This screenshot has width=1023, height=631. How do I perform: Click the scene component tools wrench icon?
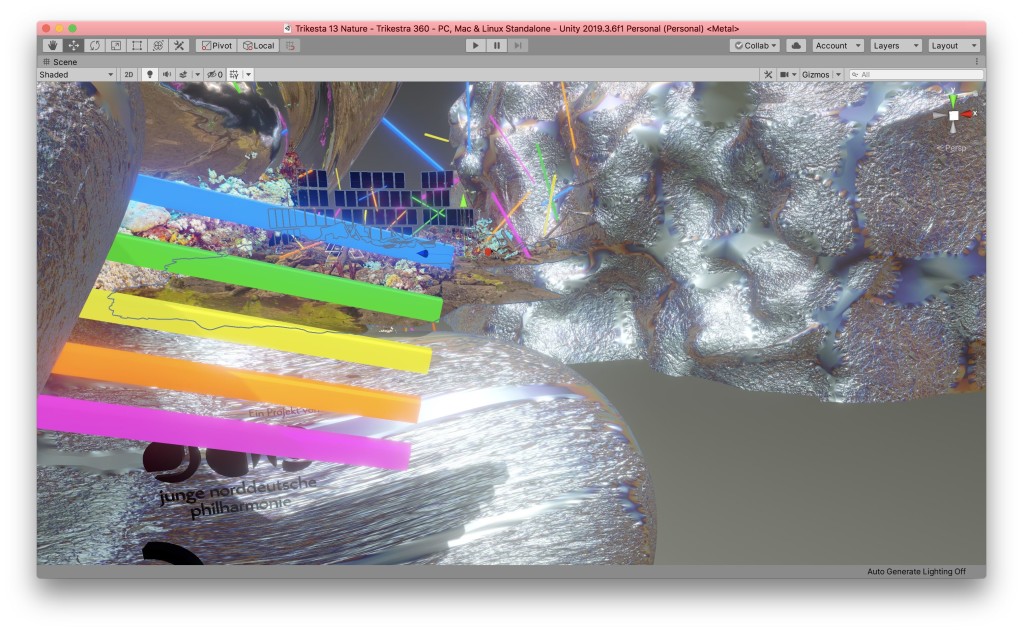pyautogui.click(x=768, y=75)
